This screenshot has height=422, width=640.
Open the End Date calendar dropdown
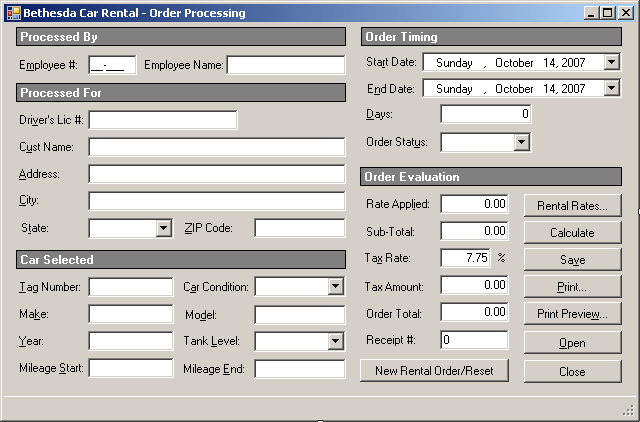pyautogui.click(x=611, y=88)
